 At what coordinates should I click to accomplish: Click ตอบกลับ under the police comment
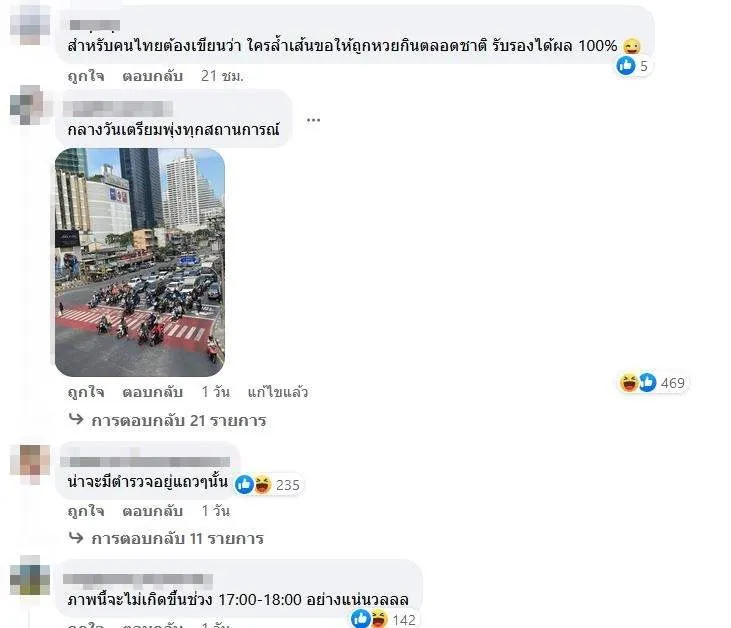(152, 511)
